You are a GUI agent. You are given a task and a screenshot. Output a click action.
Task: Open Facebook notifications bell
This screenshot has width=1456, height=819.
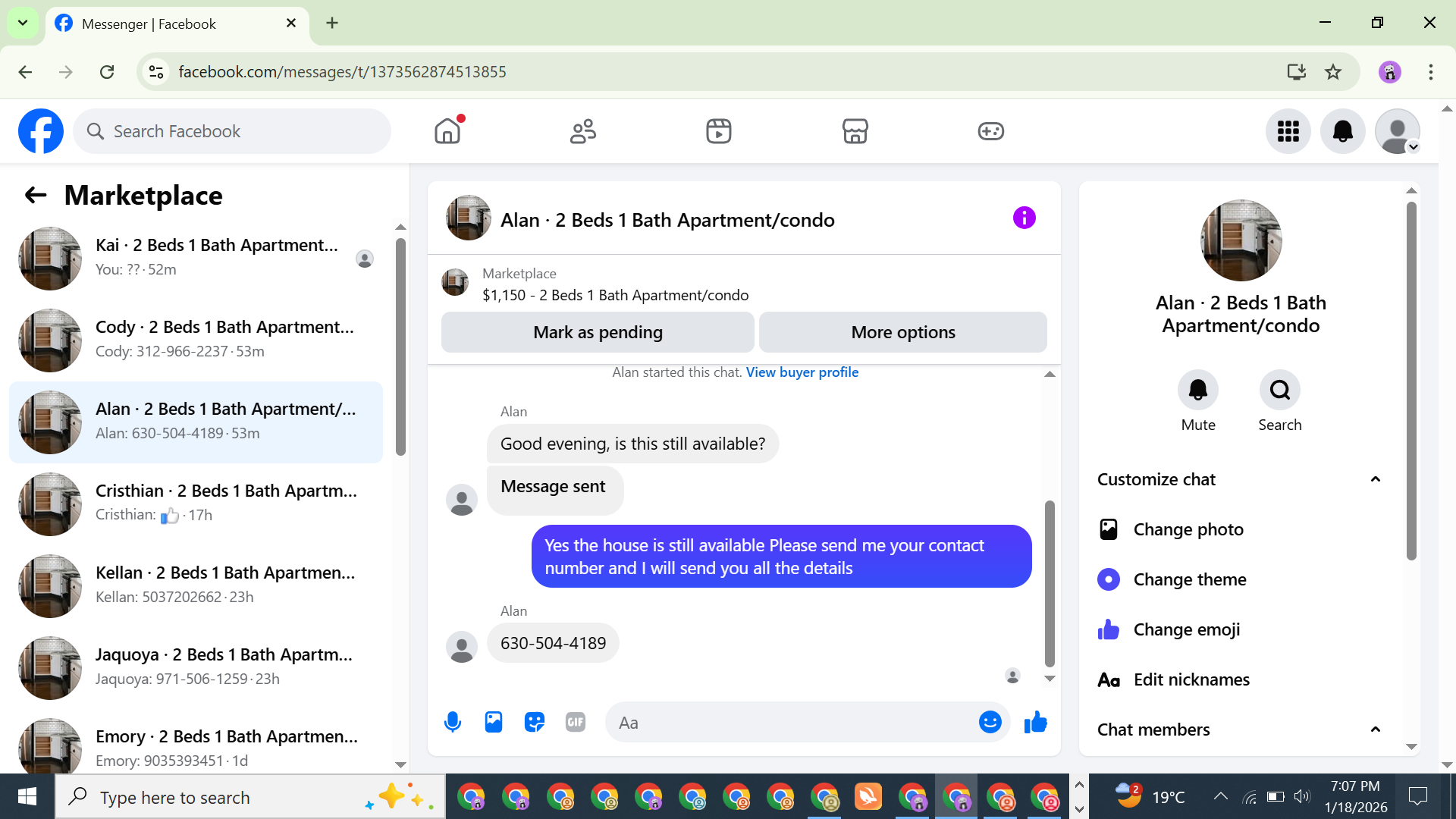pos(1342,131)
